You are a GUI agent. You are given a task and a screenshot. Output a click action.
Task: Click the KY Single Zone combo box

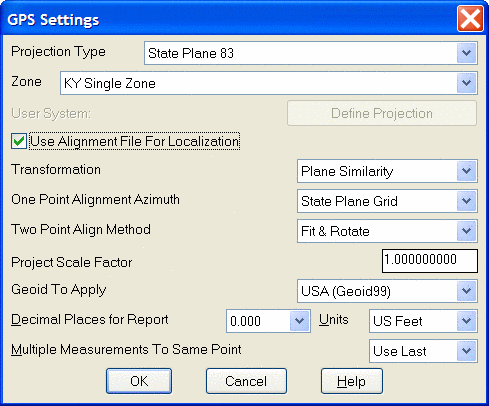click(269, 83)
